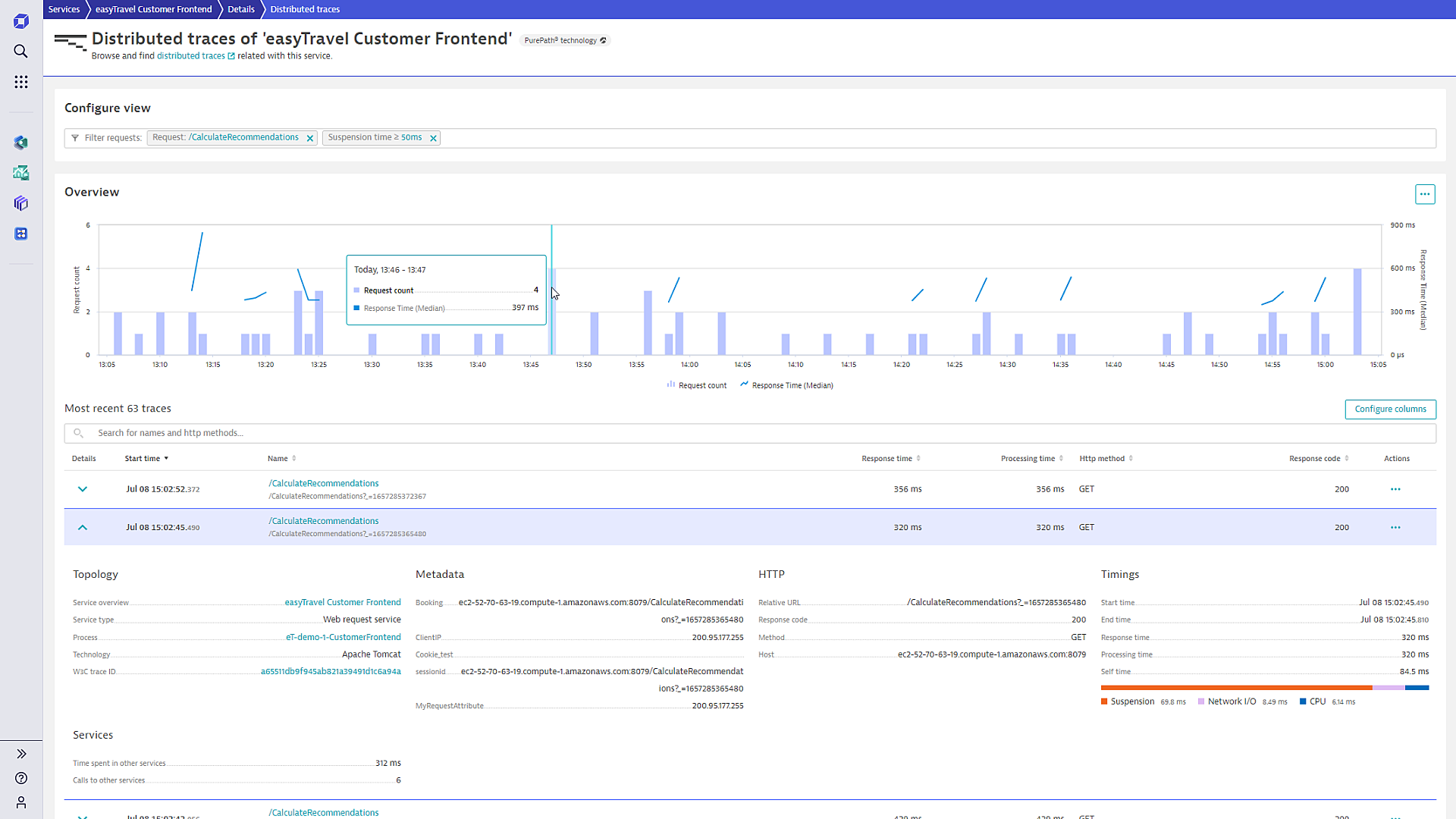
Task: Open the Overview chart more options button
Action: coord(1425,194)
